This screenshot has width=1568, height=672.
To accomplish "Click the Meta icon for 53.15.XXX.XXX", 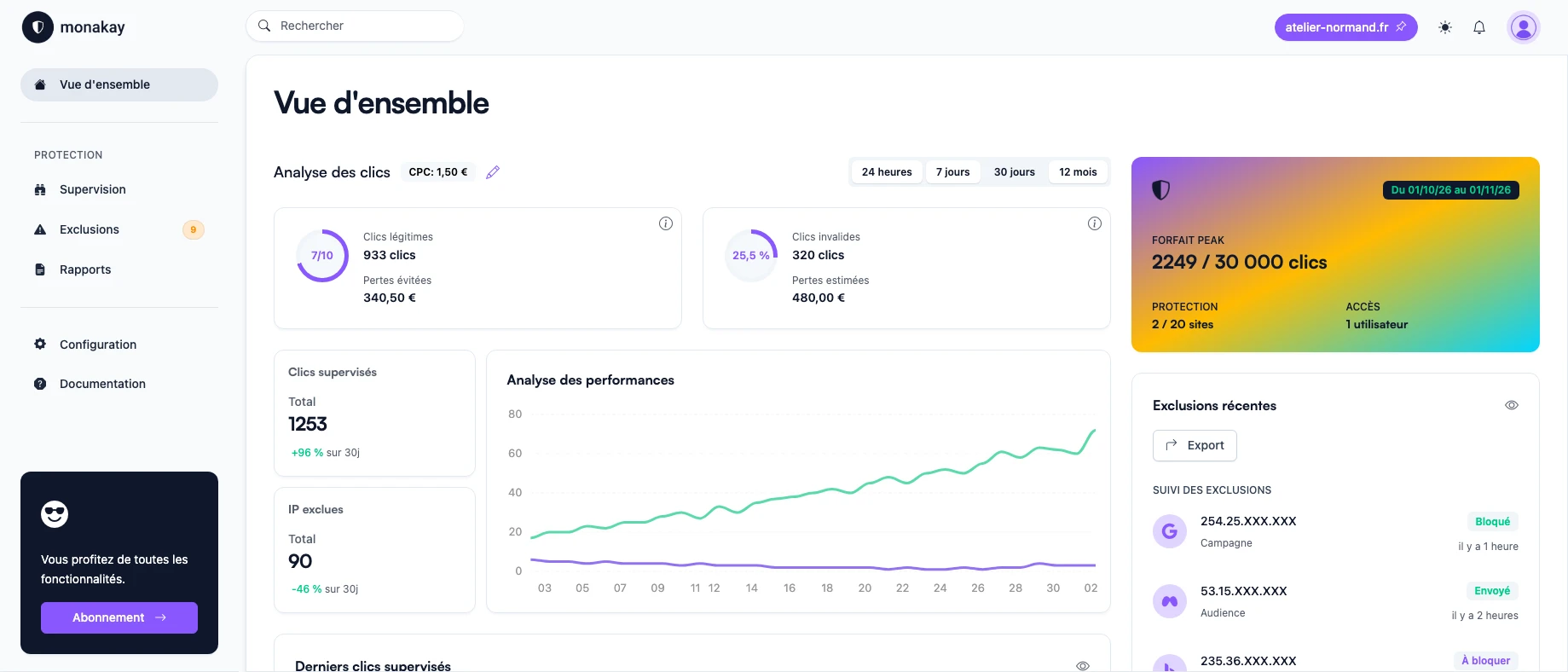I will click(1170, 601).
